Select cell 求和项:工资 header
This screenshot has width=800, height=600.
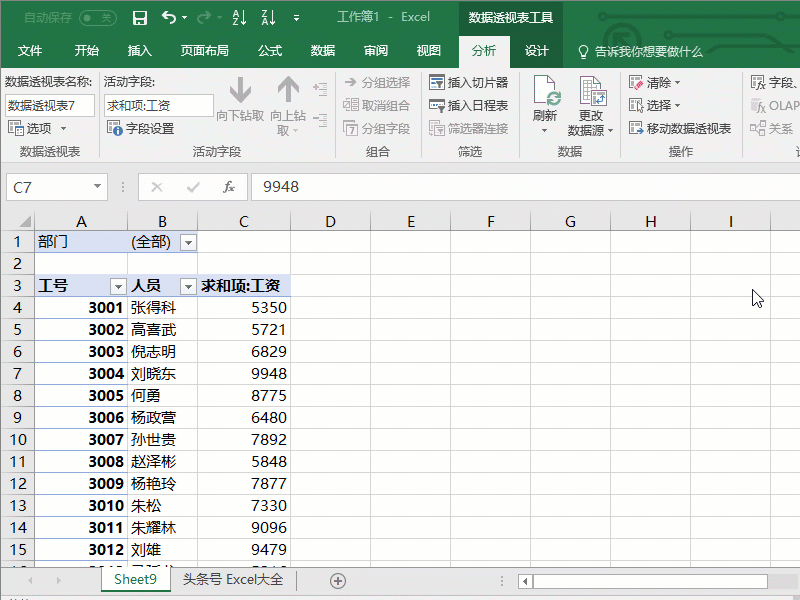[x=244, y=286]
